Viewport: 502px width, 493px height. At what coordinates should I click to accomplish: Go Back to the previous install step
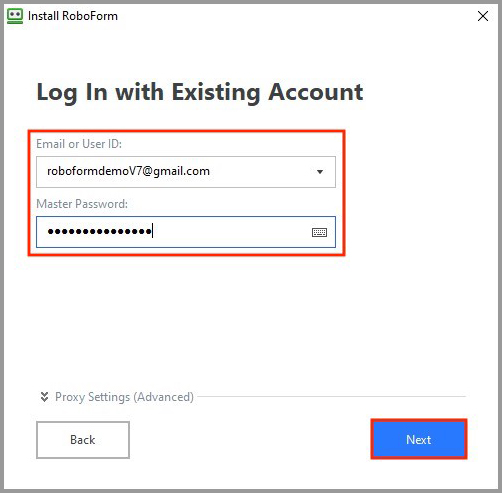83,440
